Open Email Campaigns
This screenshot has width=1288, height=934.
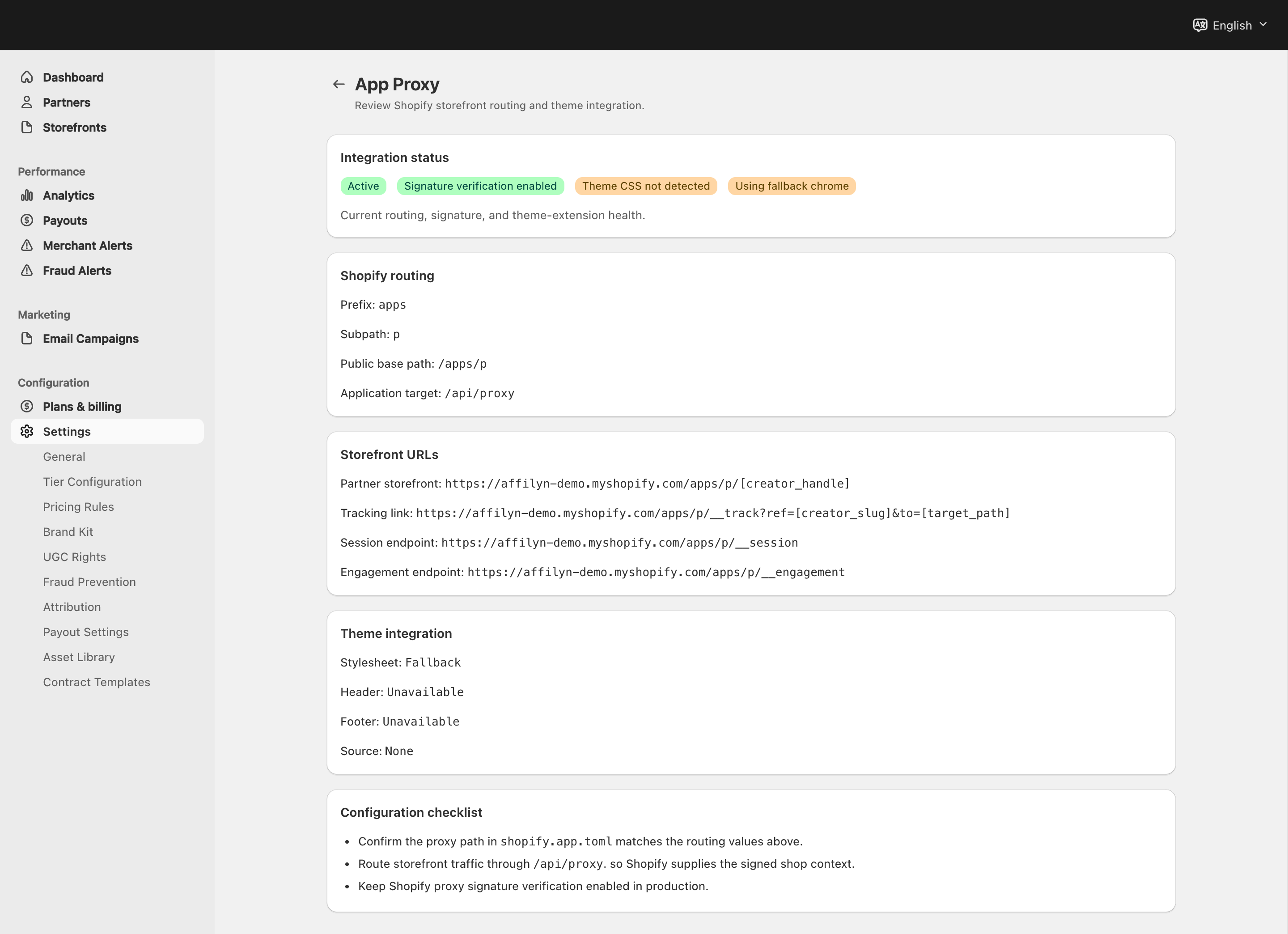click(x=107, y=338)
